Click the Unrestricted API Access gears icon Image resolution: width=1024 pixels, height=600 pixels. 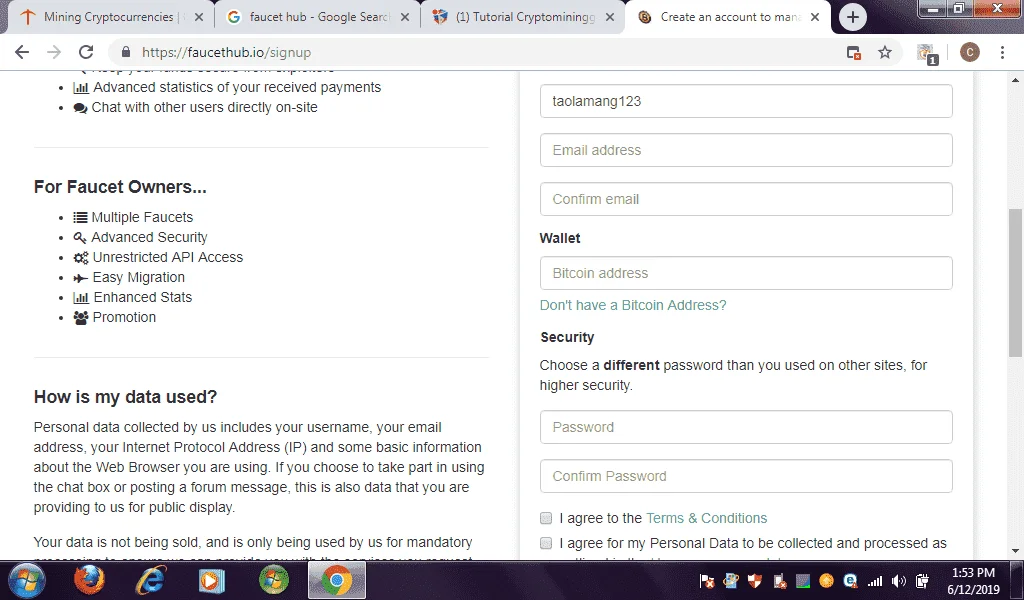coord(81,258)
